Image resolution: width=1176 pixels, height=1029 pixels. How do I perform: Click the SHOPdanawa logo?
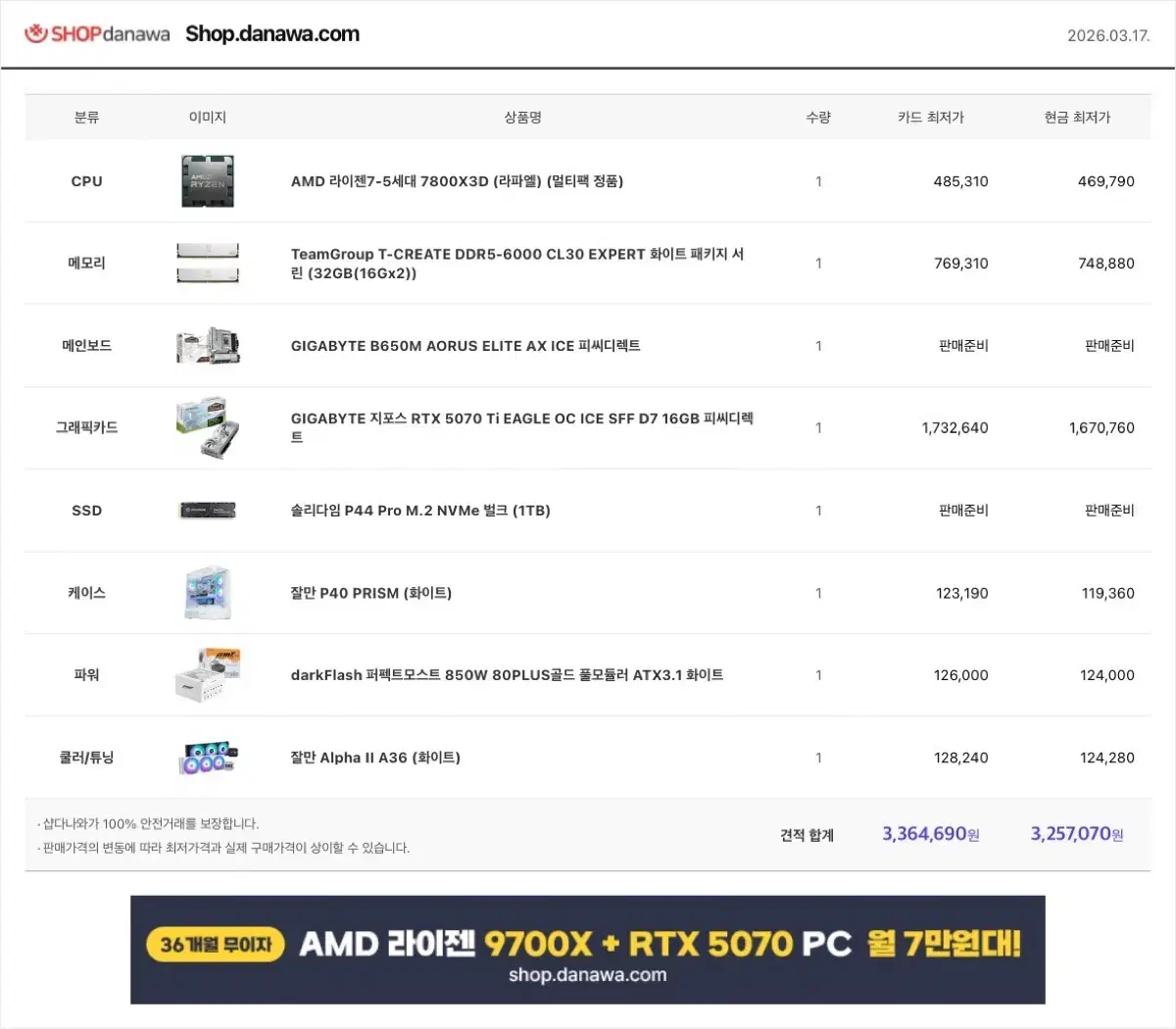tap(97, 34)
